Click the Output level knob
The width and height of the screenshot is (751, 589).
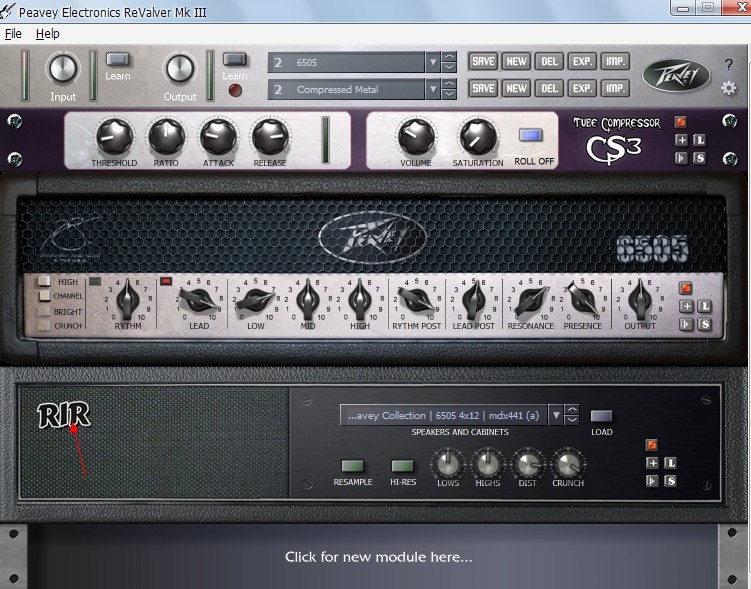point(180,68)
